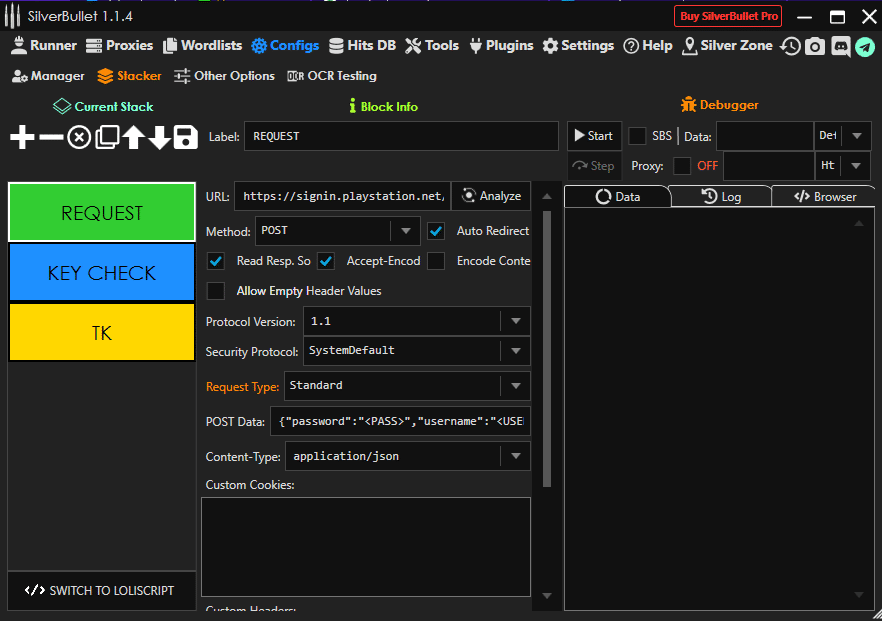The height and width of the screenshot is (621, 882).
Task: Click the camera icon in the top bar
Action: (x=815, y=46)
